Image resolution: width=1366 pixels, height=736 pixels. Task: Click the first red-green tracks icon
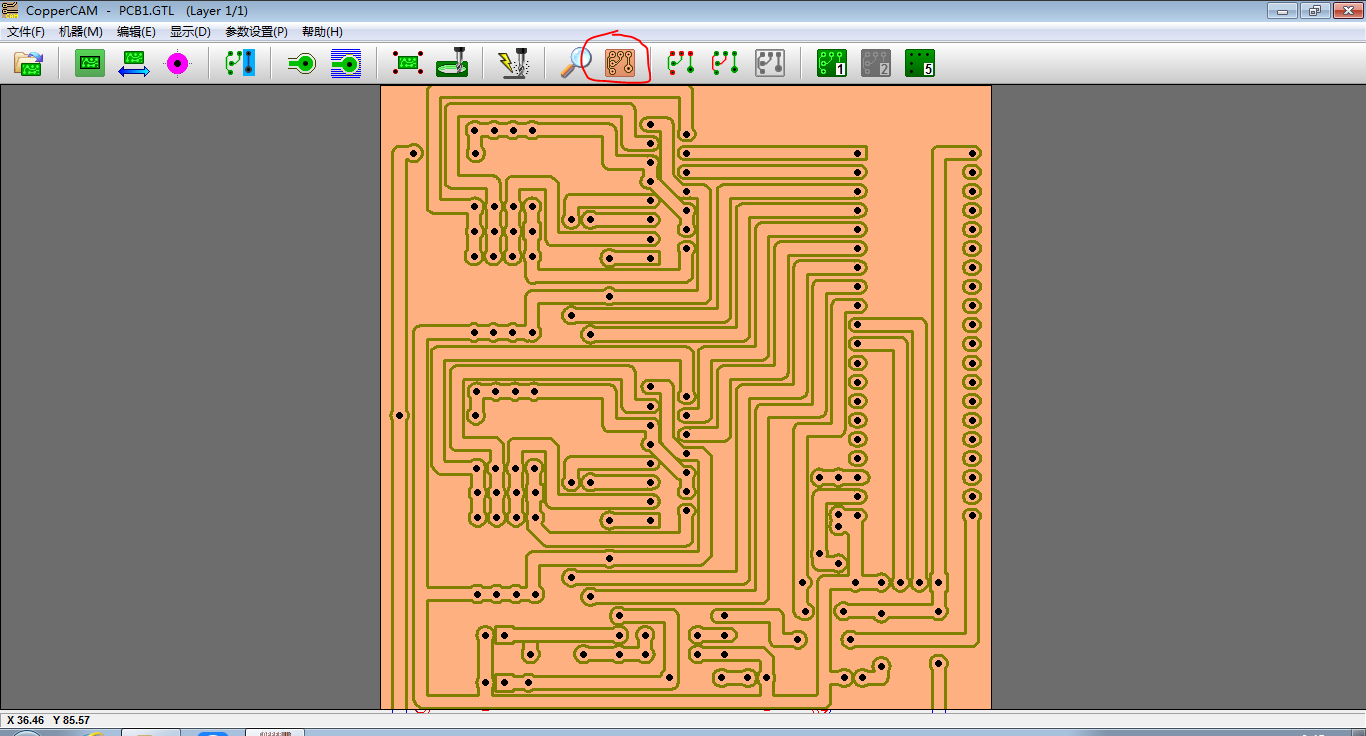[681, 64]
